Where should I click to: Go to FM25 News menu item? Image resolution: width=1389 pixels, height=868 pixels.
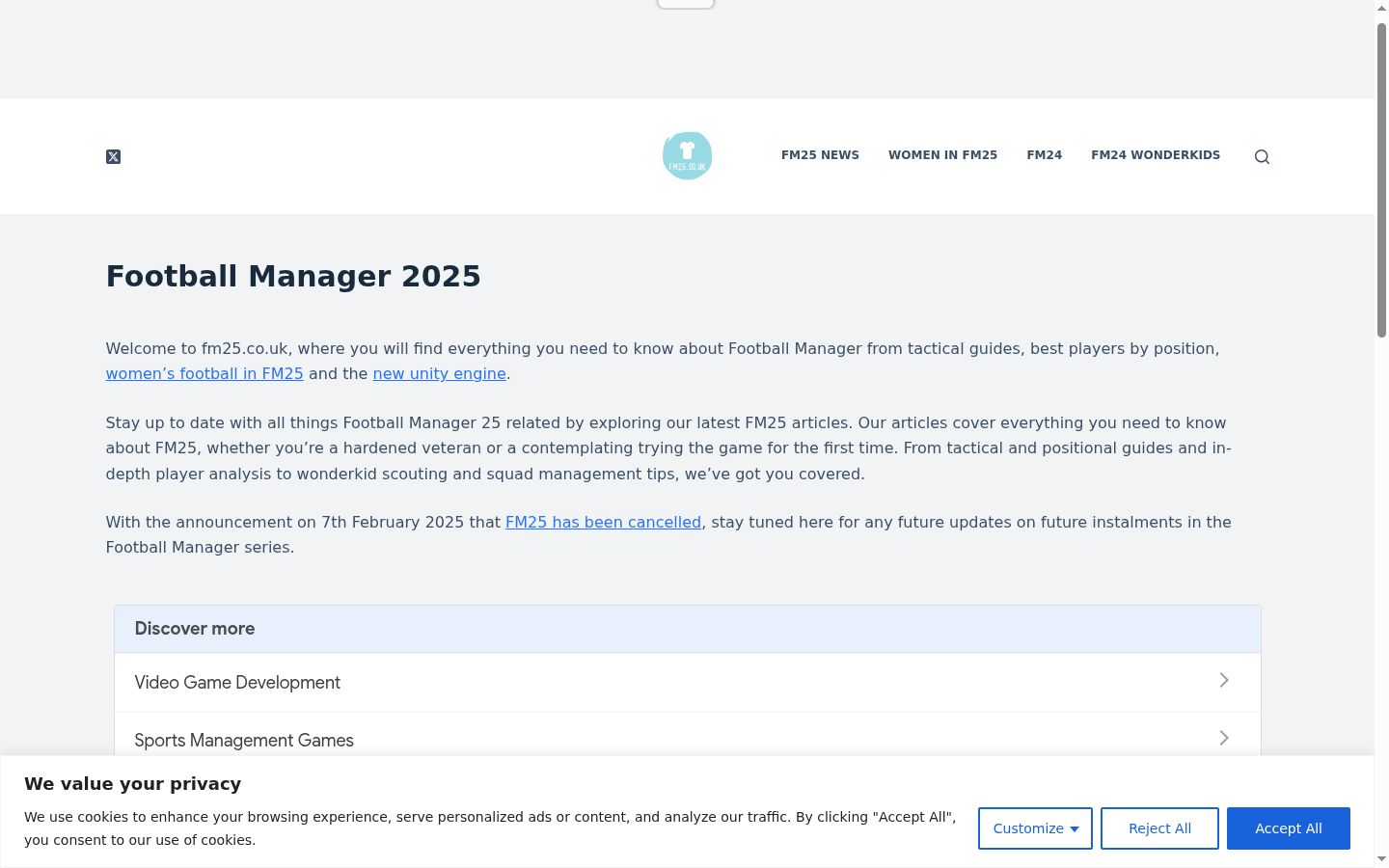[820, 155]
